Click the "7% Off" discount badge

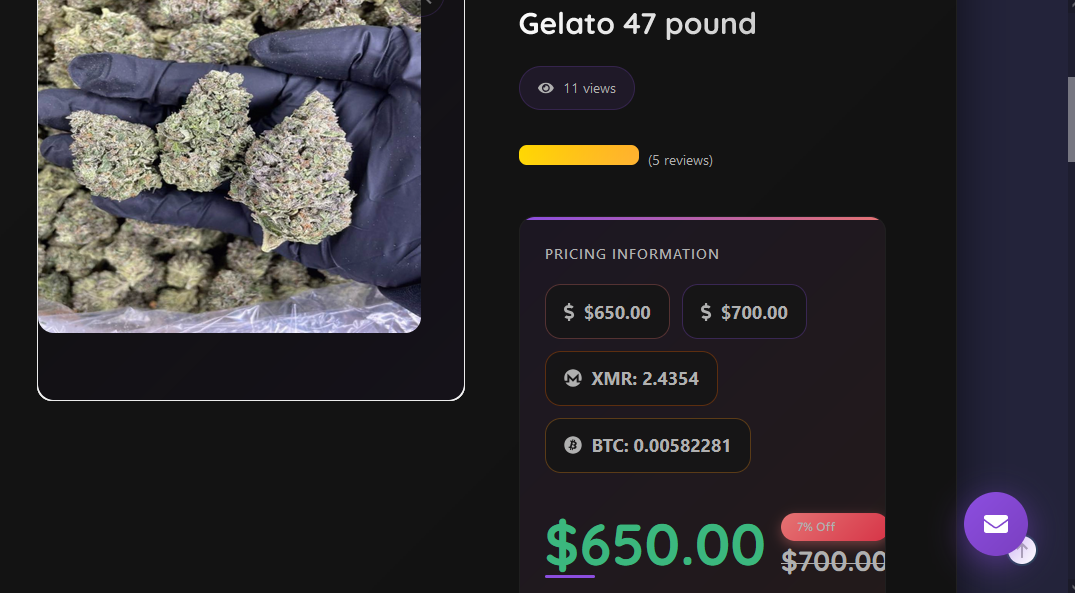(x=831, y=527)
